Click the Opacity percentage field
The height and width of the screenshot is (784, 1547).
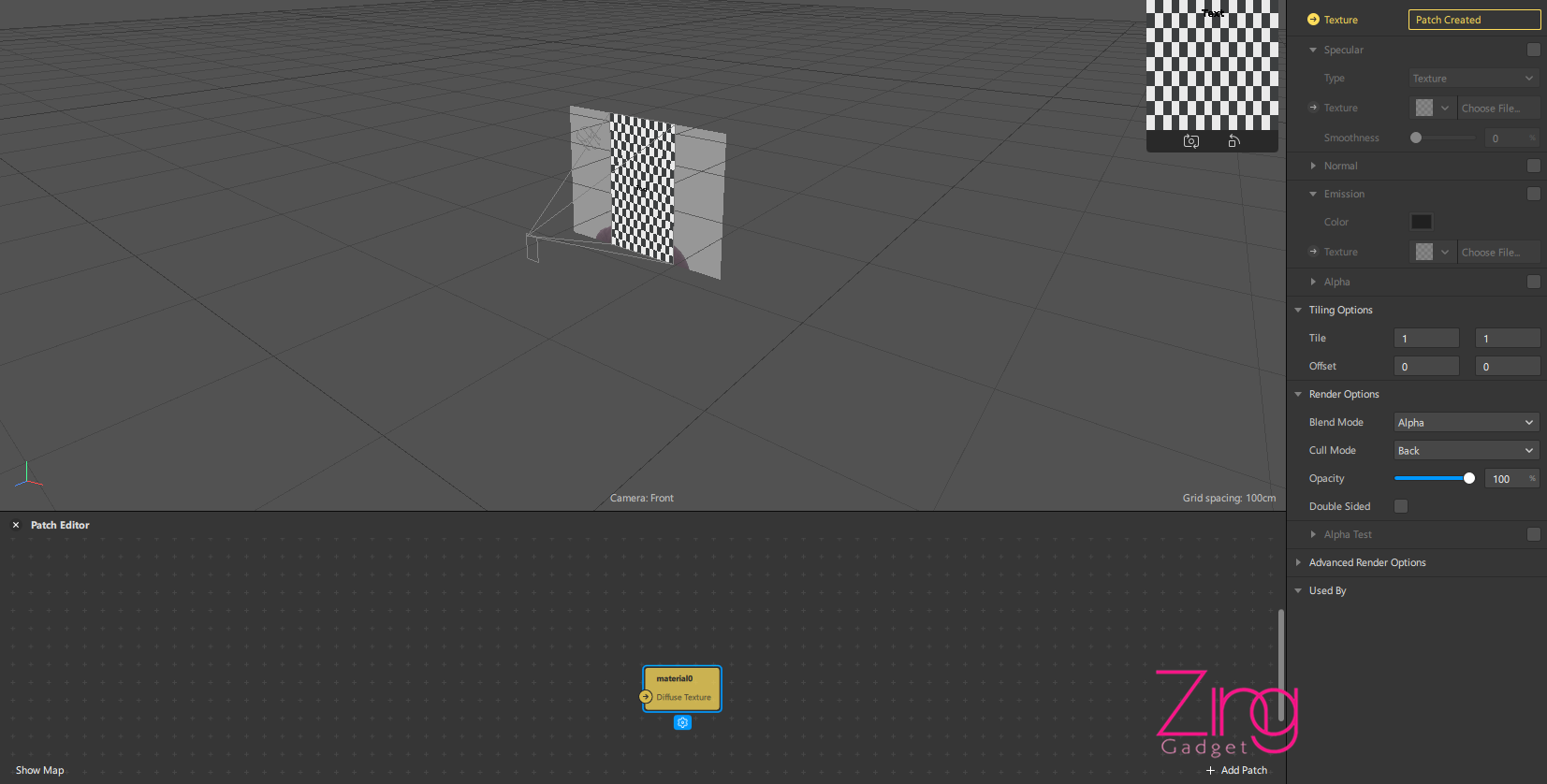(x=1511, y=479)
